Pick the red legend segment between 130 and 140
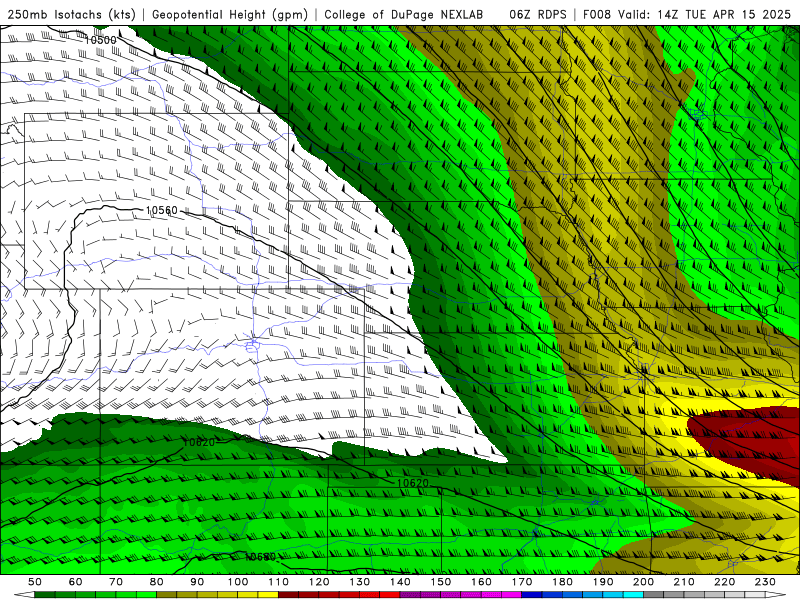 [380, 595]
